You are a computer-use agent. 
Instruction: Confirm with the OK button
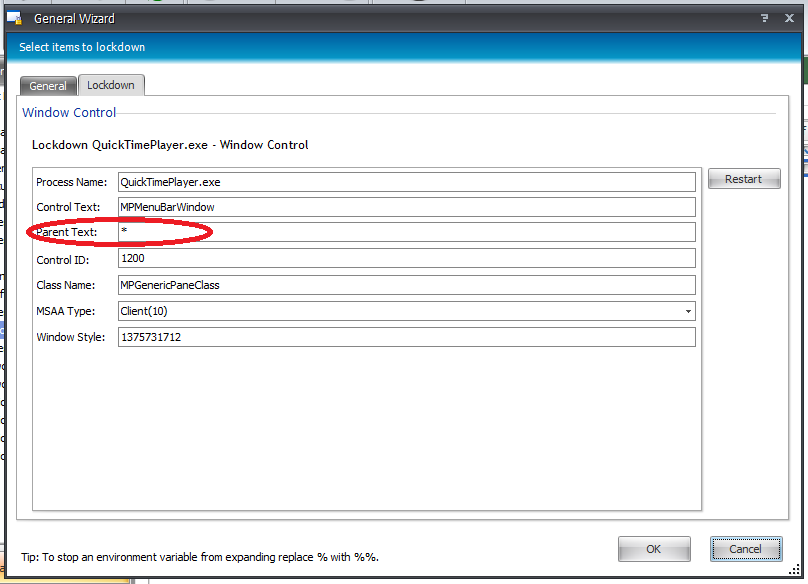tap(654, 549)
